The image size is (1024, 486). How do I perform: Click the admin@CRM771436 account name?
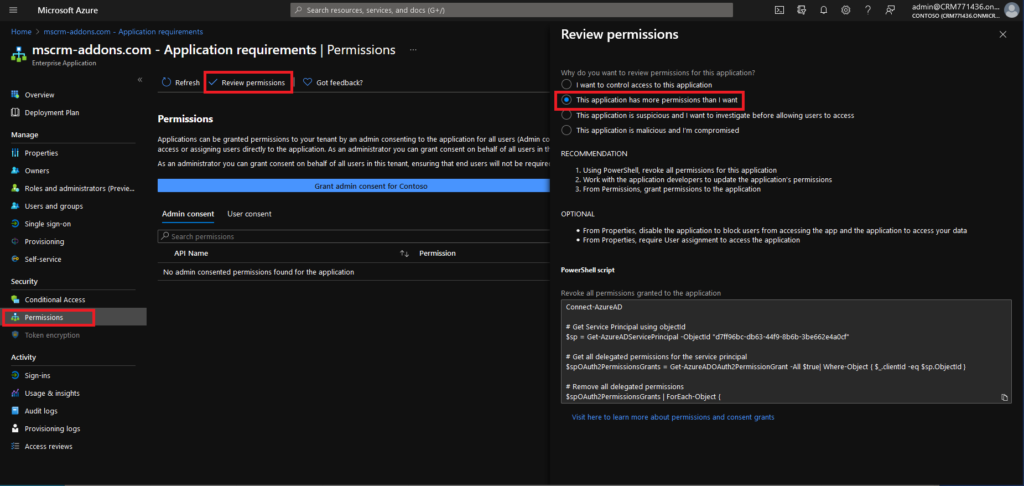coord(954,6)
